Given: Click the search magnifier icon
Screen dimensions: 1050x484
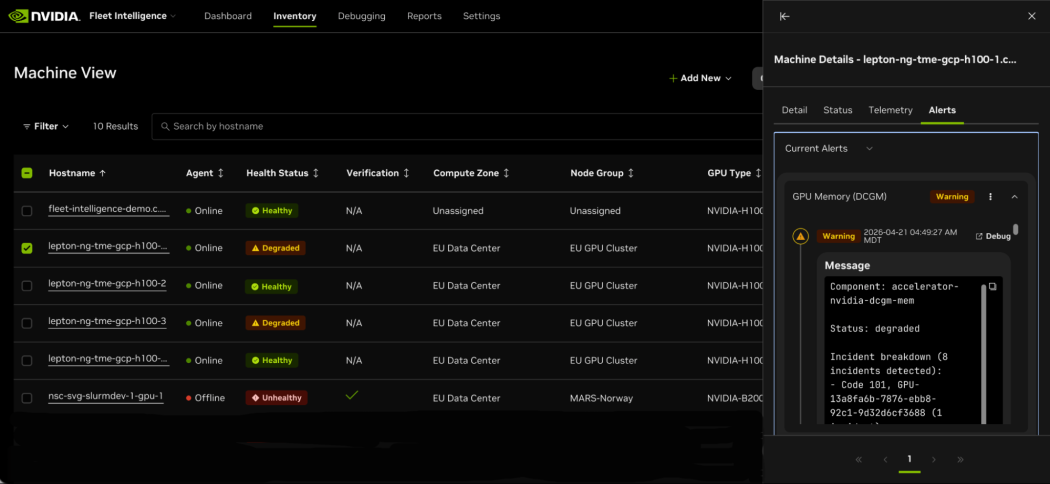Looking at the screenshot, I should pyautogui.click(x=165, y=126).
